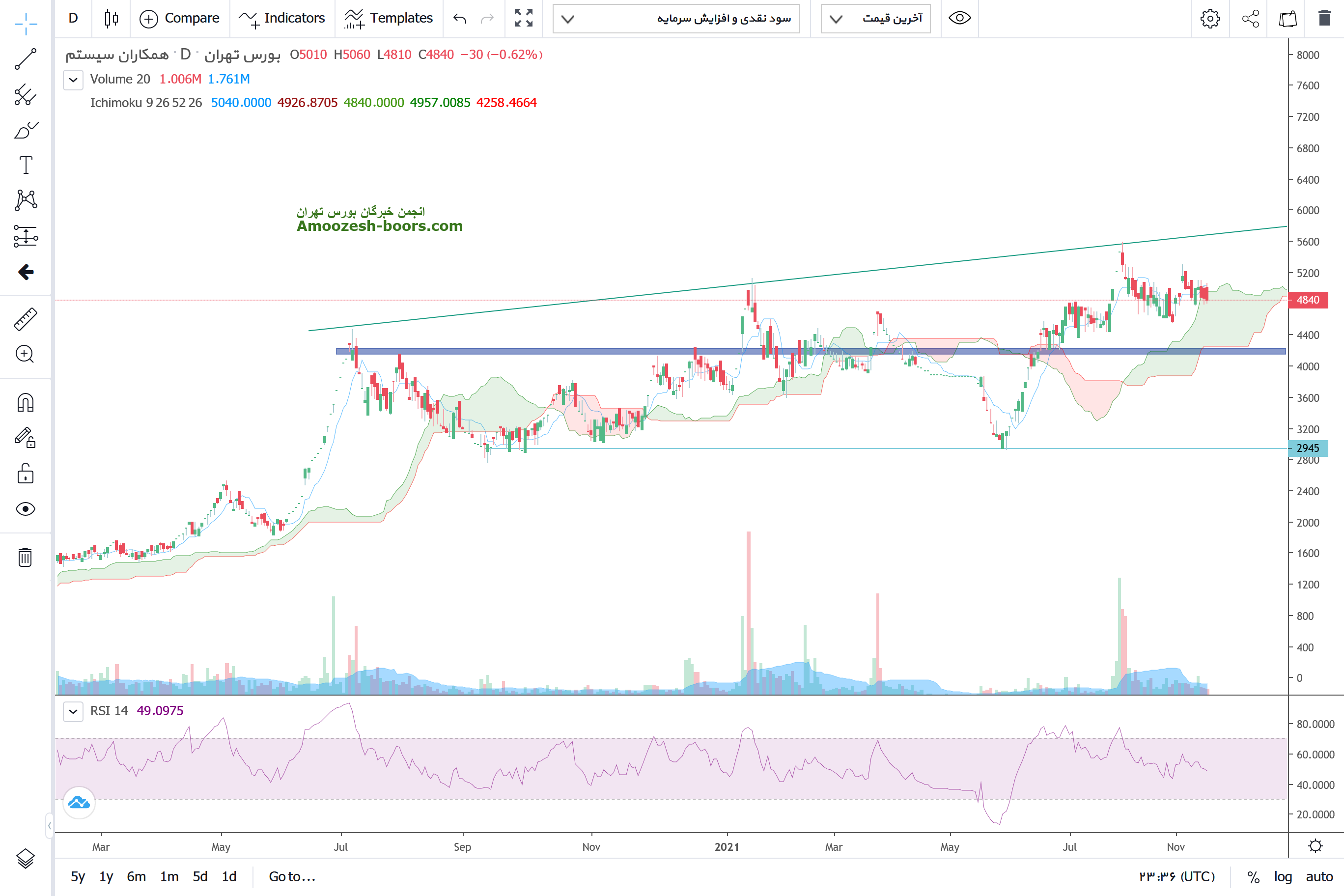
Task: Collapse the Volume indicator legend
Action: (73, 80)
